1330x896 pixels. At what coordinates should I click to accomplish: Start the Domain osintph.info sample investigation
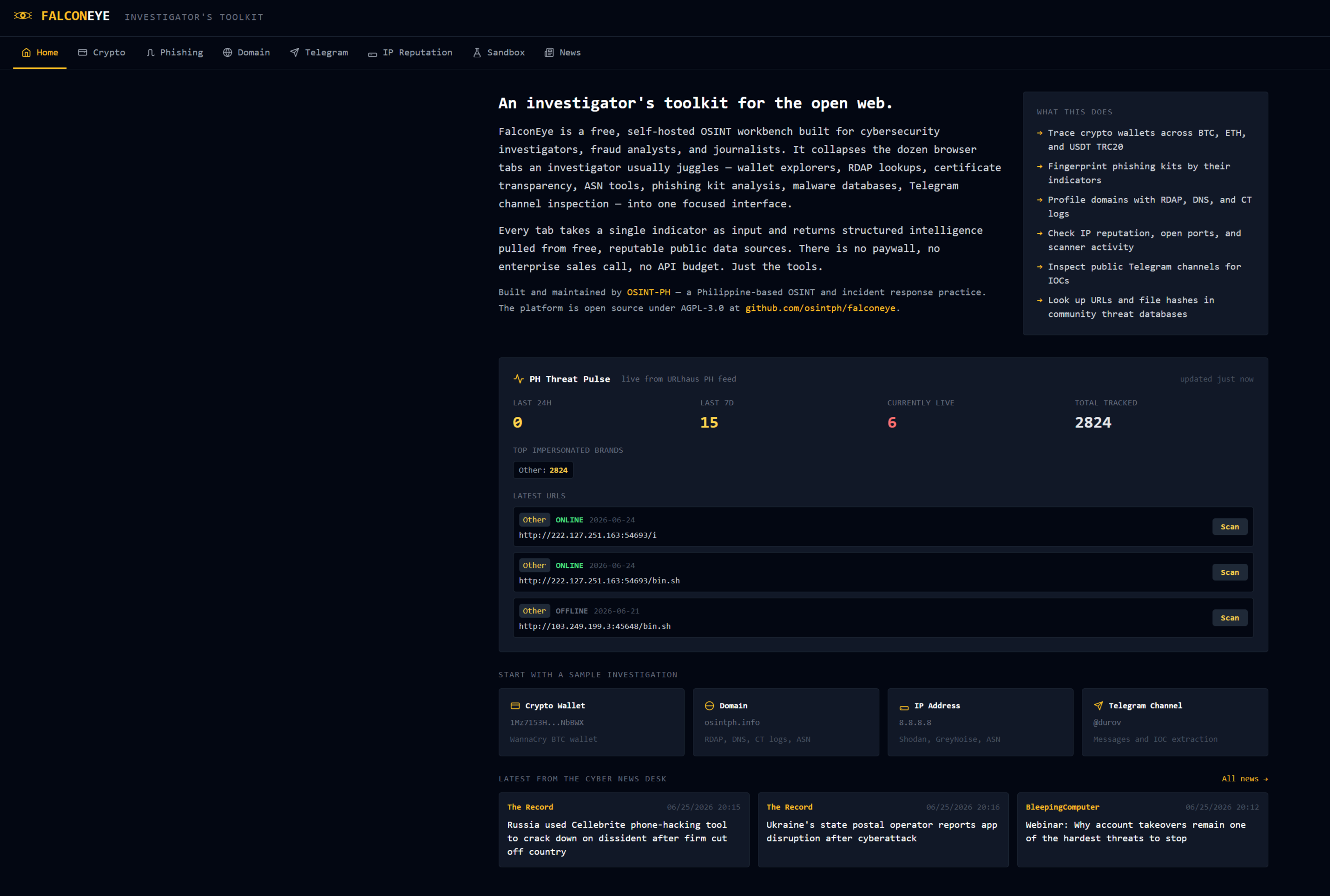pos(785,722)
